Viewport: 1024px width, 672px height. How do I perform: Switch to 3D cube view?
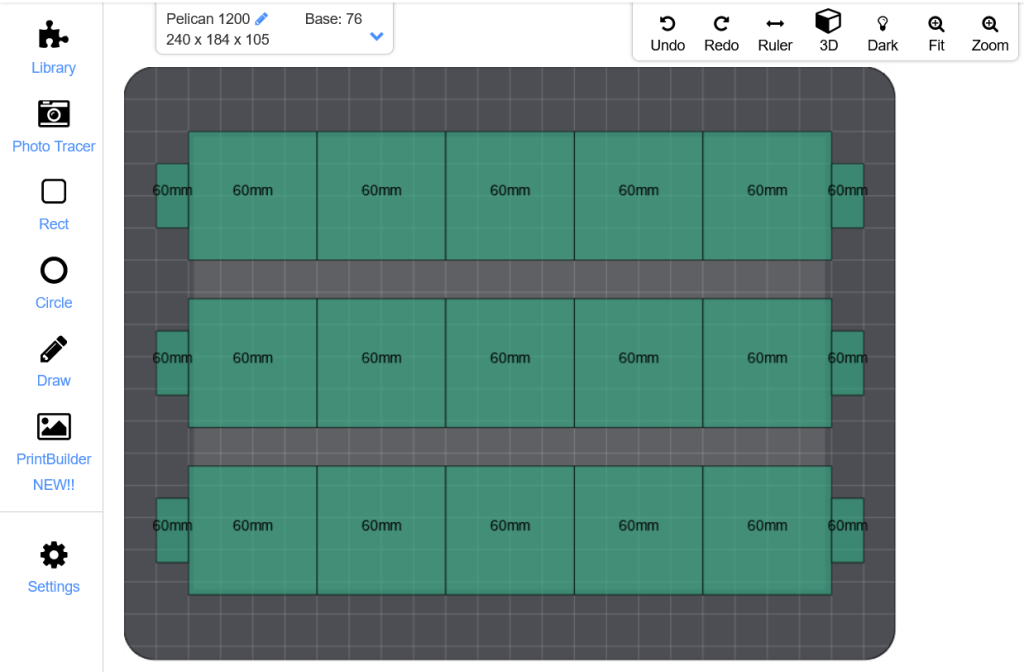pyautogui.click(x=828, y=22)
